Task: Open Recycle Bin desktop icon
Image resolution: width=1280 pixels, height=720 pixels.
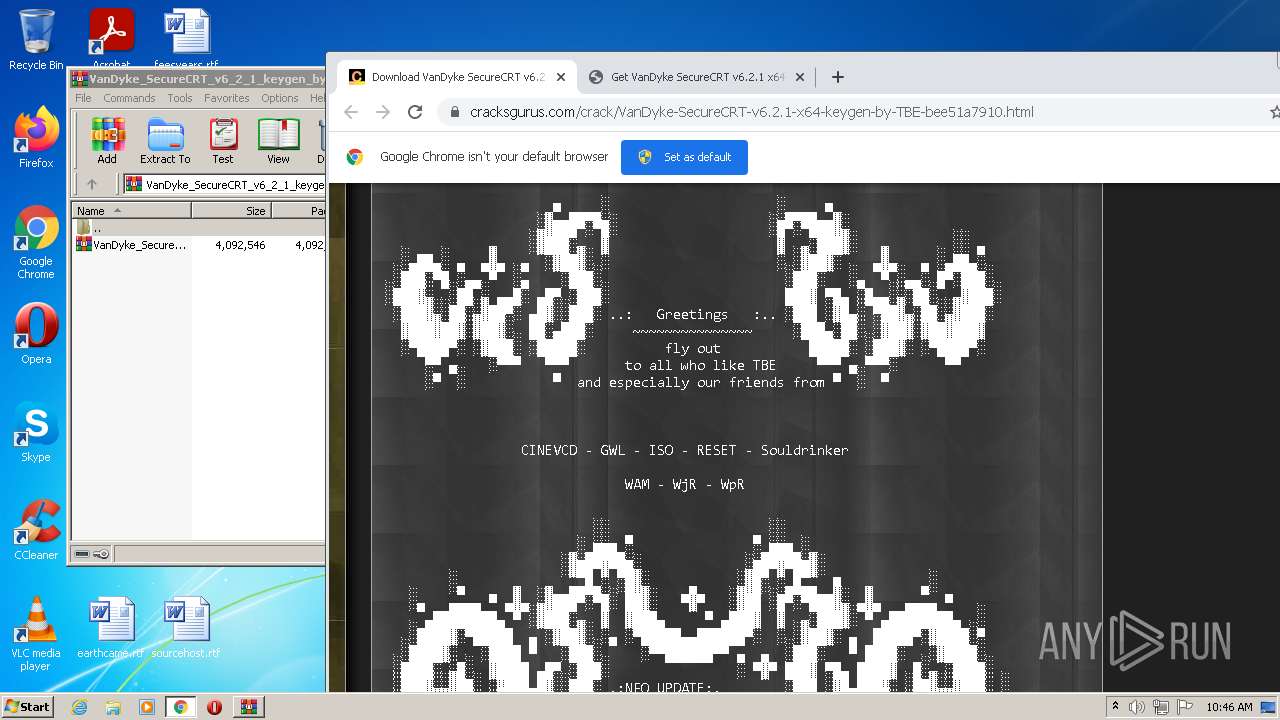Action: 36,40
